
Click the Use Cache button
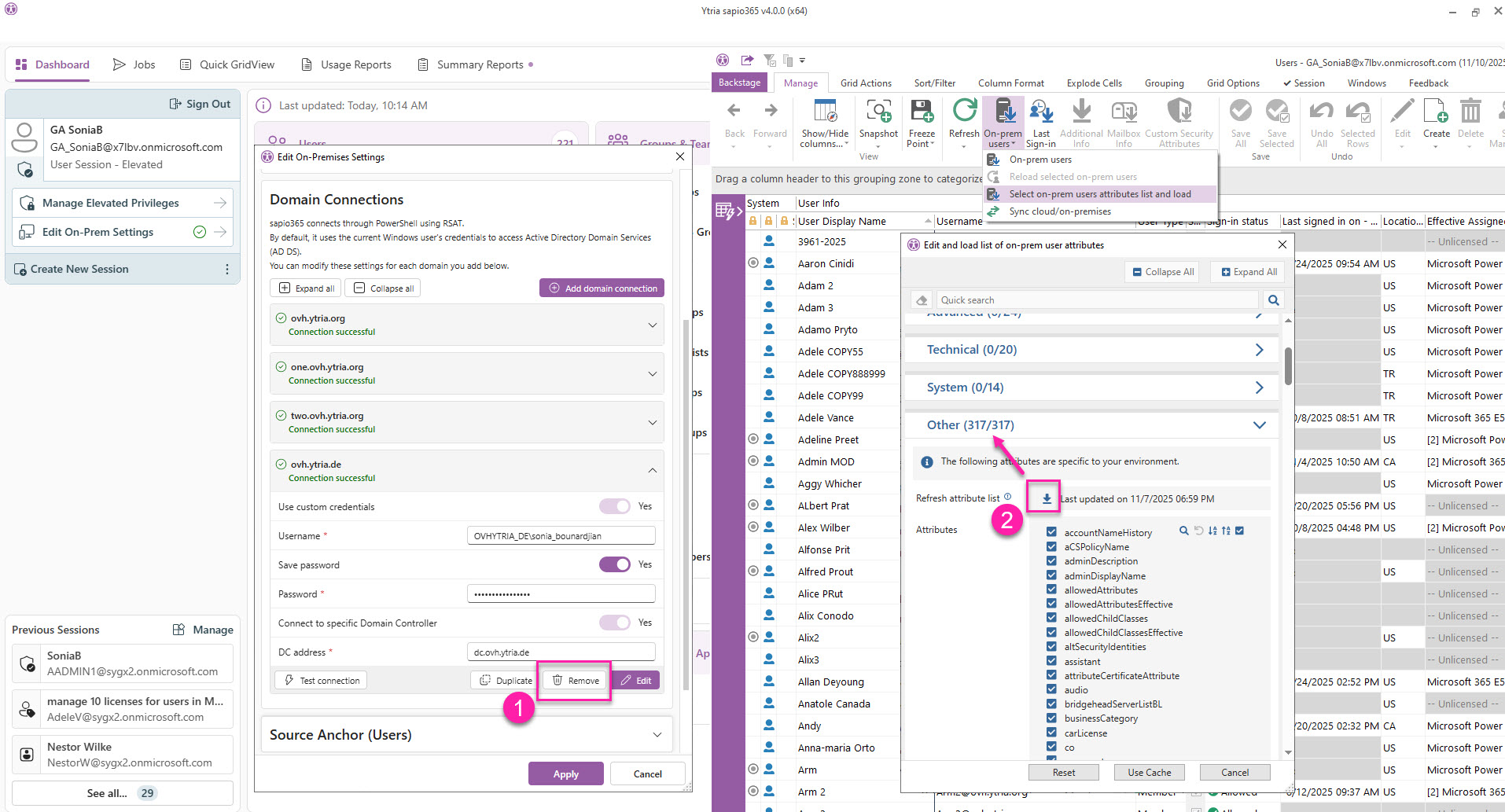(1149, 772)
